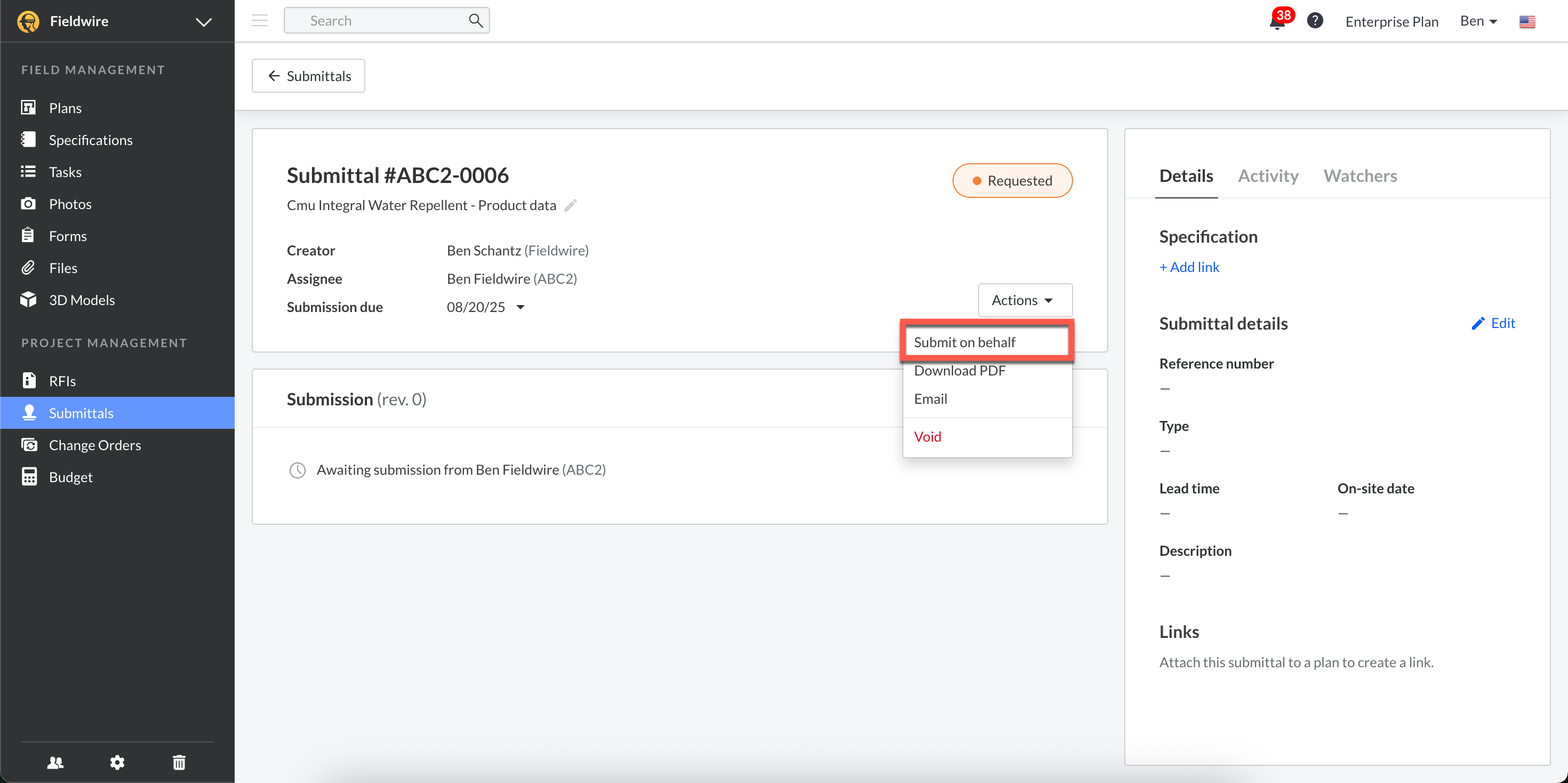Open the people icon in sidebar footer
Image resolution: width=1568 pixels, height=783 pixels.
coord(55,762)
